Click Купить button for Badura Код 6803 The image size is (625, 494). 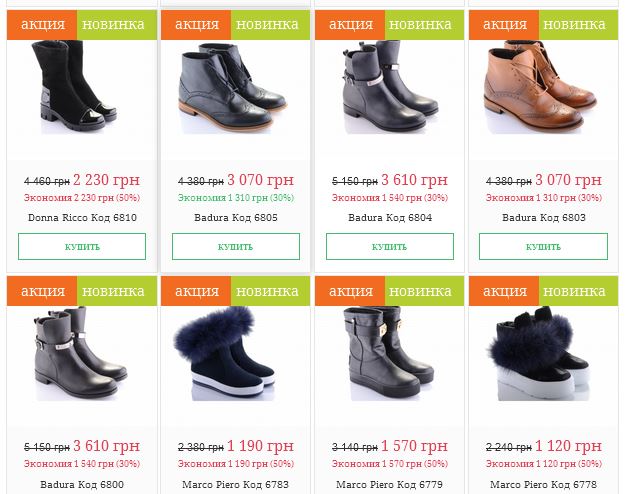tap(543, 246)
